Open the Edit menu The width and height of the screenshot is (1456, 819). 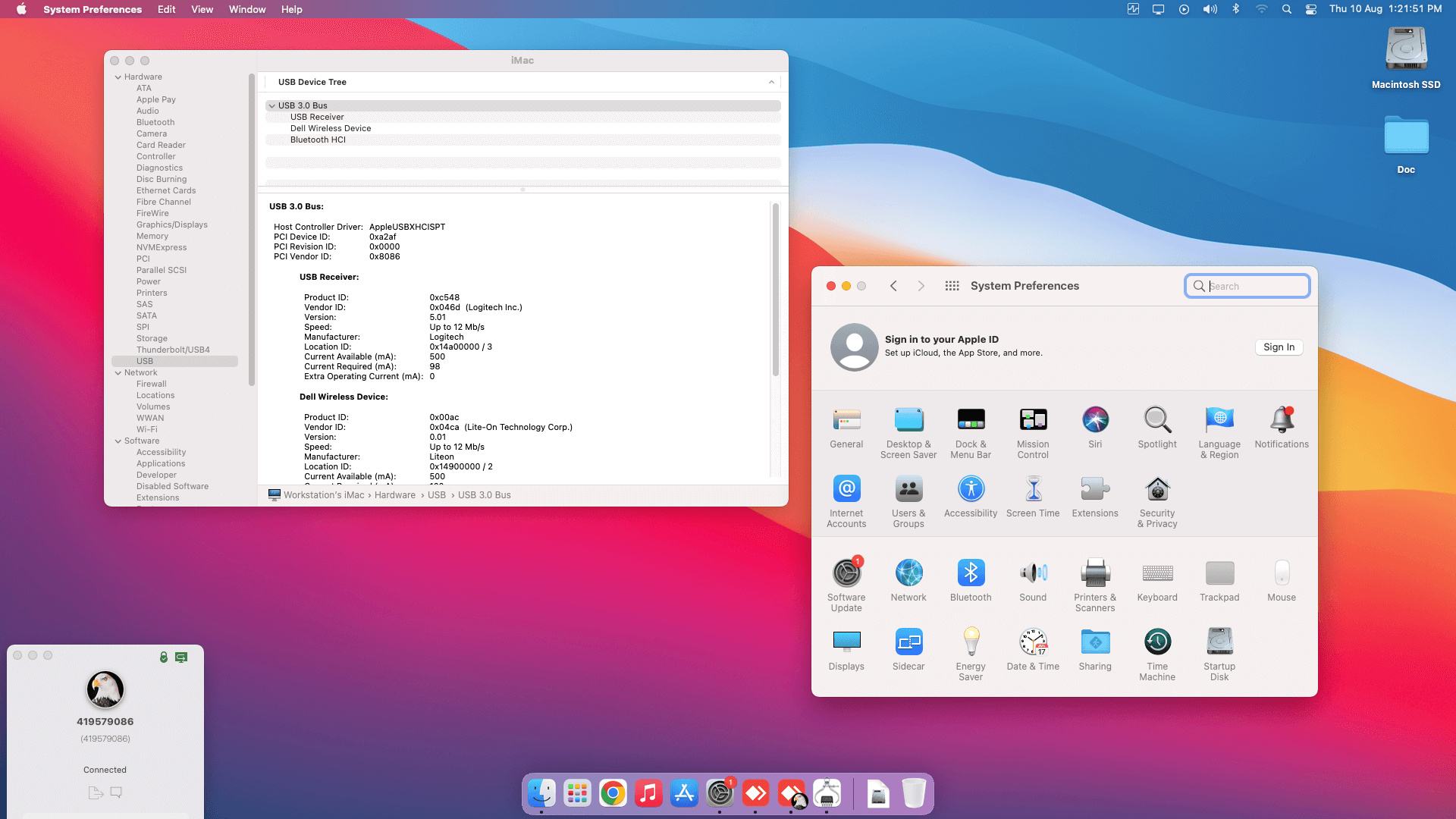(x=167, y=9)
